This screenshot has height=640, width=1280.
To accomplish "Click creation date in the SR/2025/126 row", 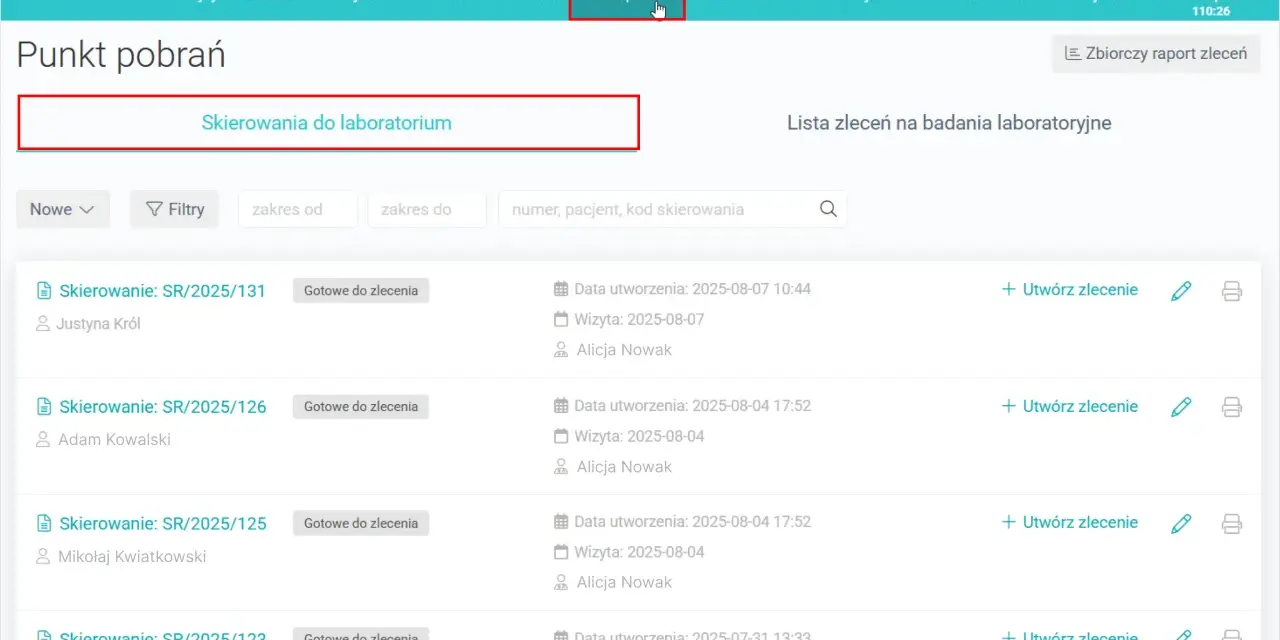I will 692,405.
